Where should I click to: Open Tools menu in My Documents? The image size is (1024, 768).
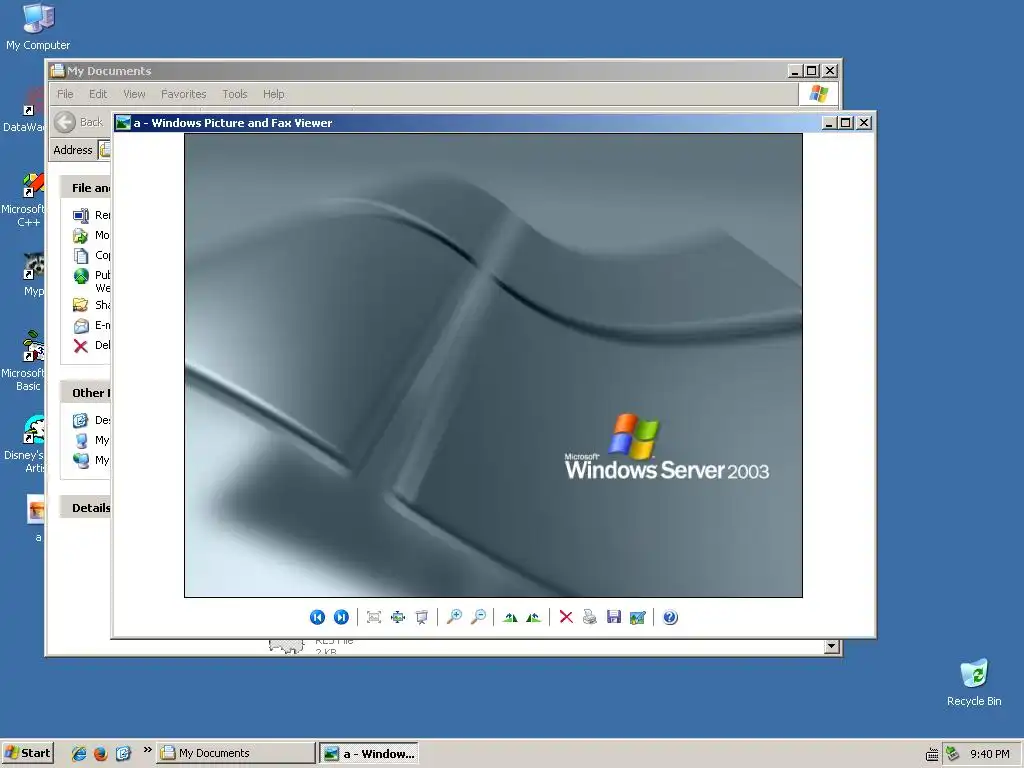pyautogui.click(x=234, y=94)
